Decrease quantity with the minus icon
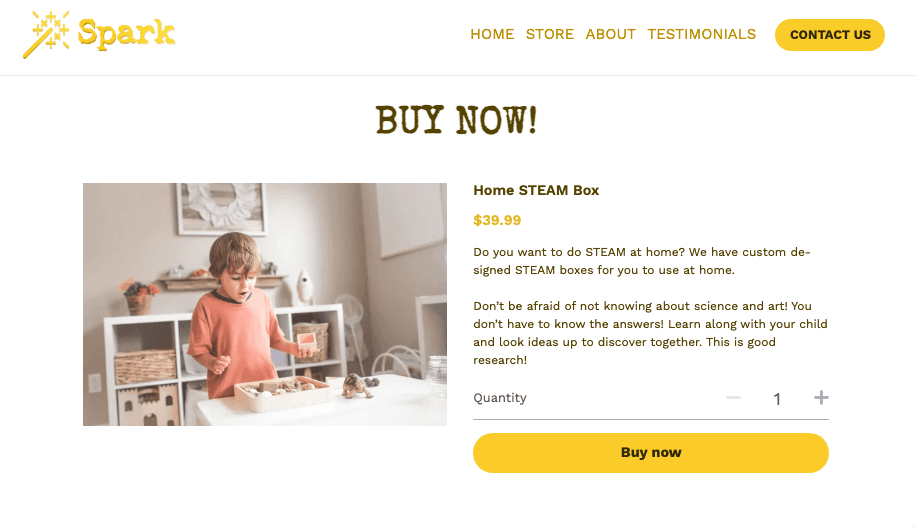This screenshot has width=915, height=528. [733, 398]
